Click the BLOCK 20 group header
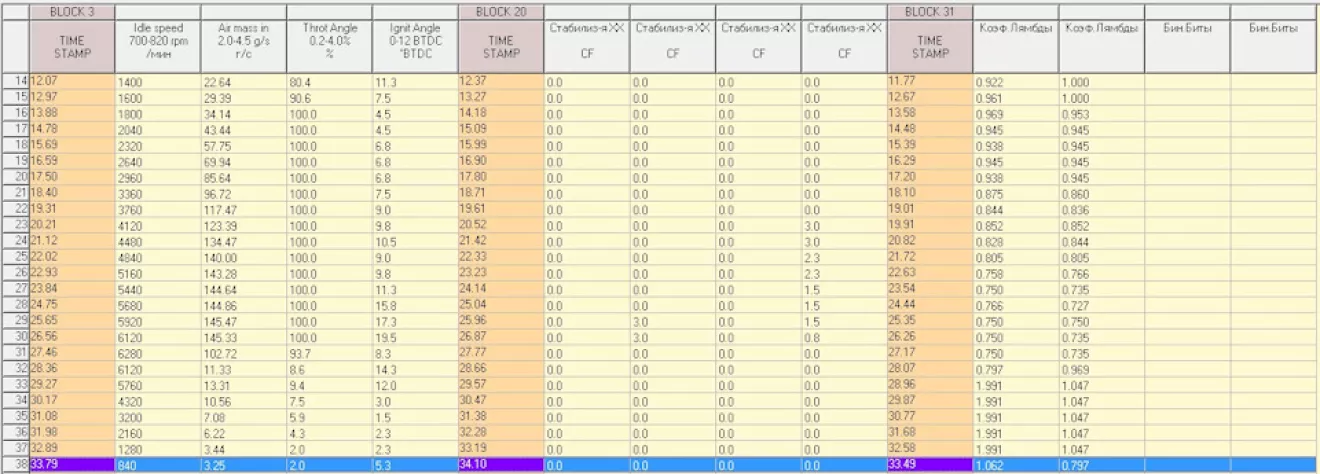This screenshot has height=474, width=1320. (x=501, y=11)
